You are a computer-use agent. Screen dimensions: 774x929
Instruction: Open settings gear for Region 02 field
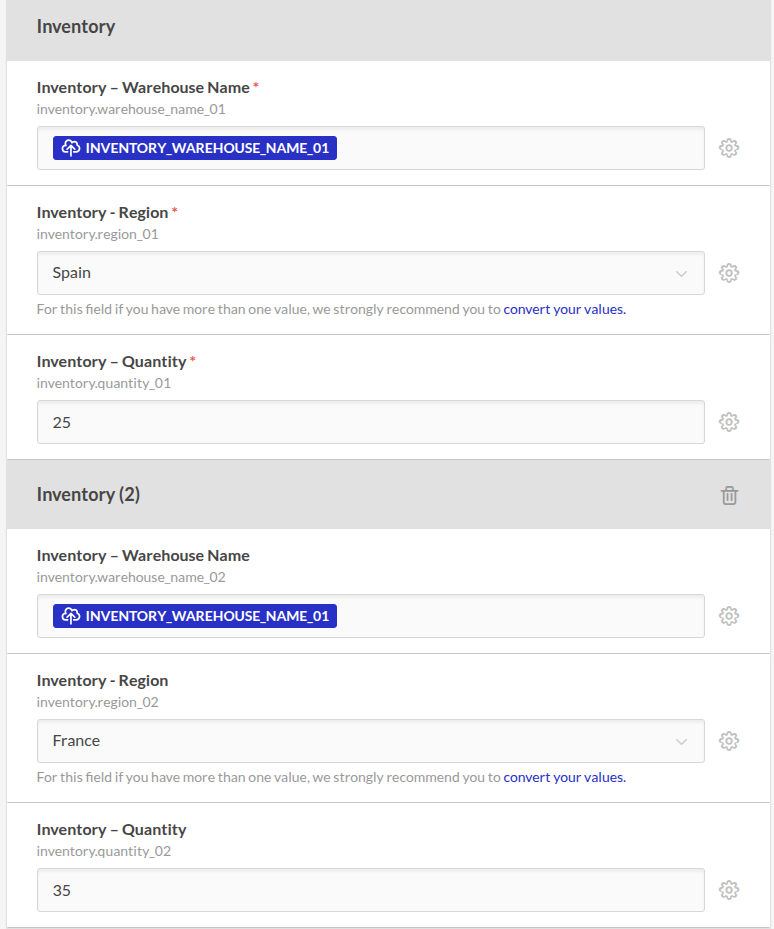pos(728,741)
